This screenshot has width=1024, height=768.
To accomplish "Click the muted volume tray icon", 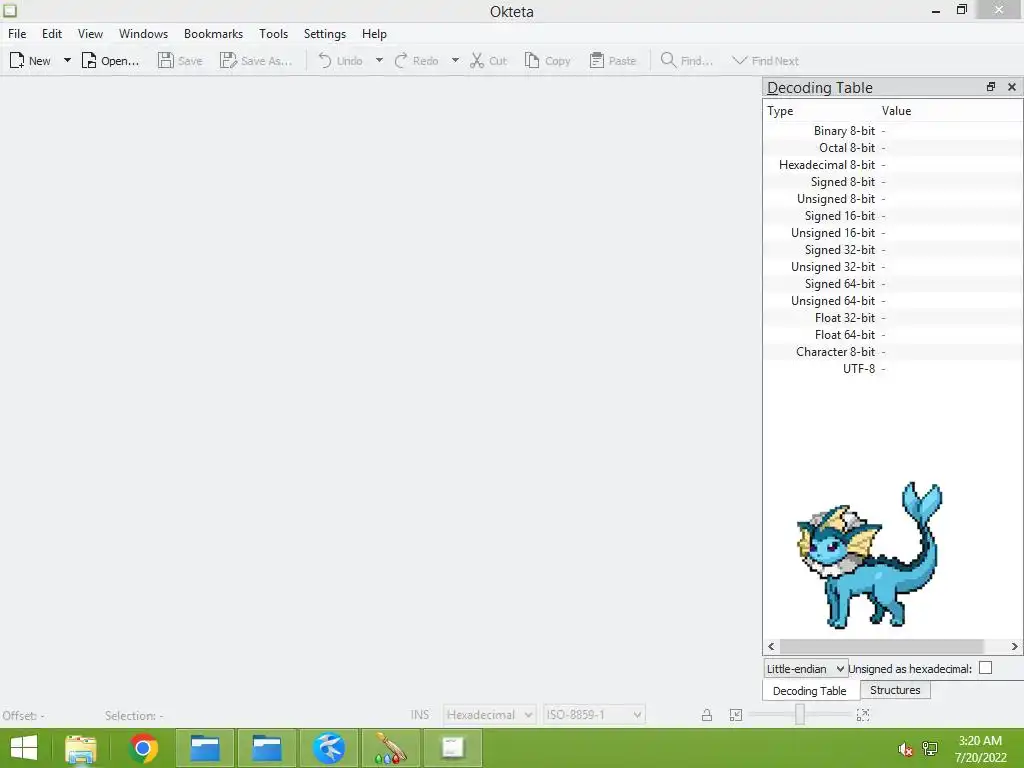I will (x=905, y=749).
